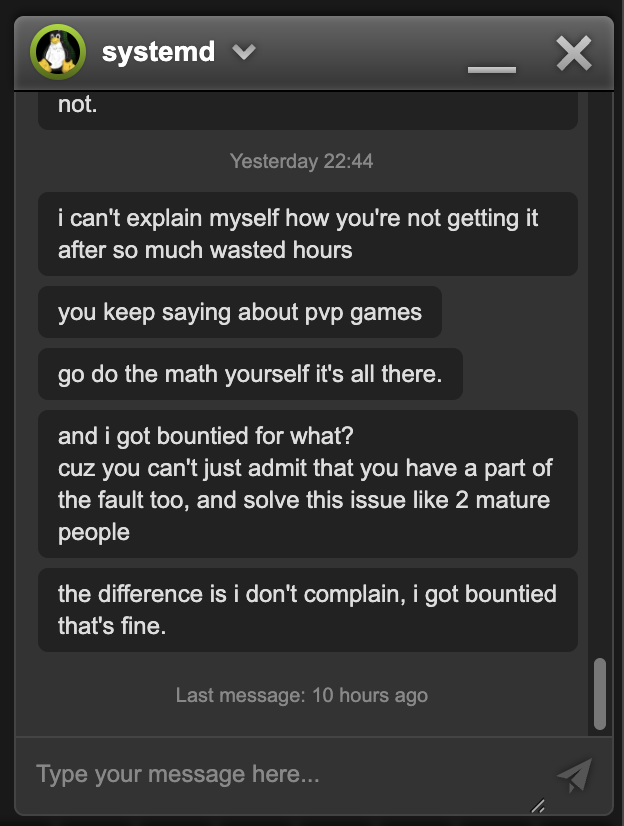The image size is (624, 826).
Task: Send the message with paper plane icon
Action: (x=575, y=774)
